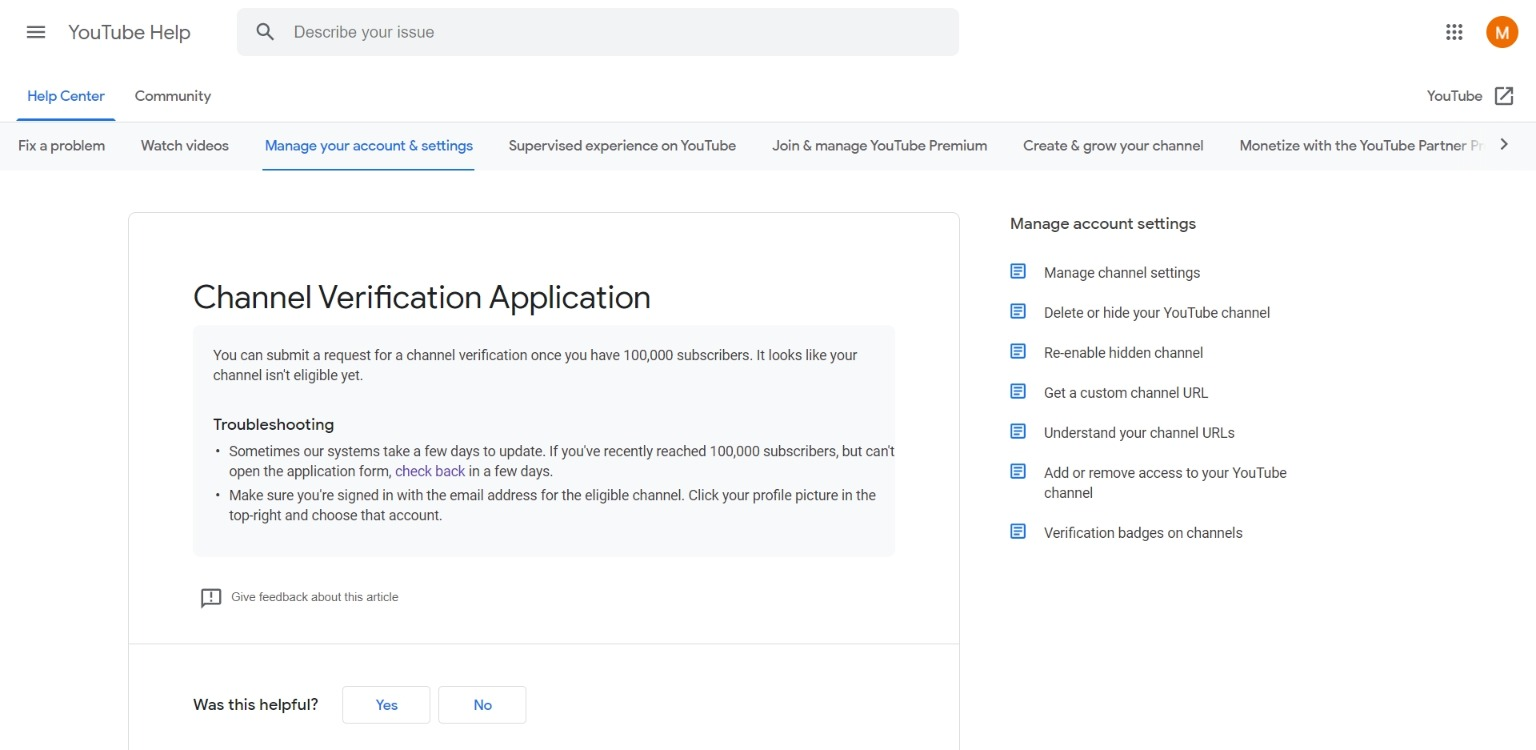Click article icon beside Add or remove access

[x=1018, y=471]
